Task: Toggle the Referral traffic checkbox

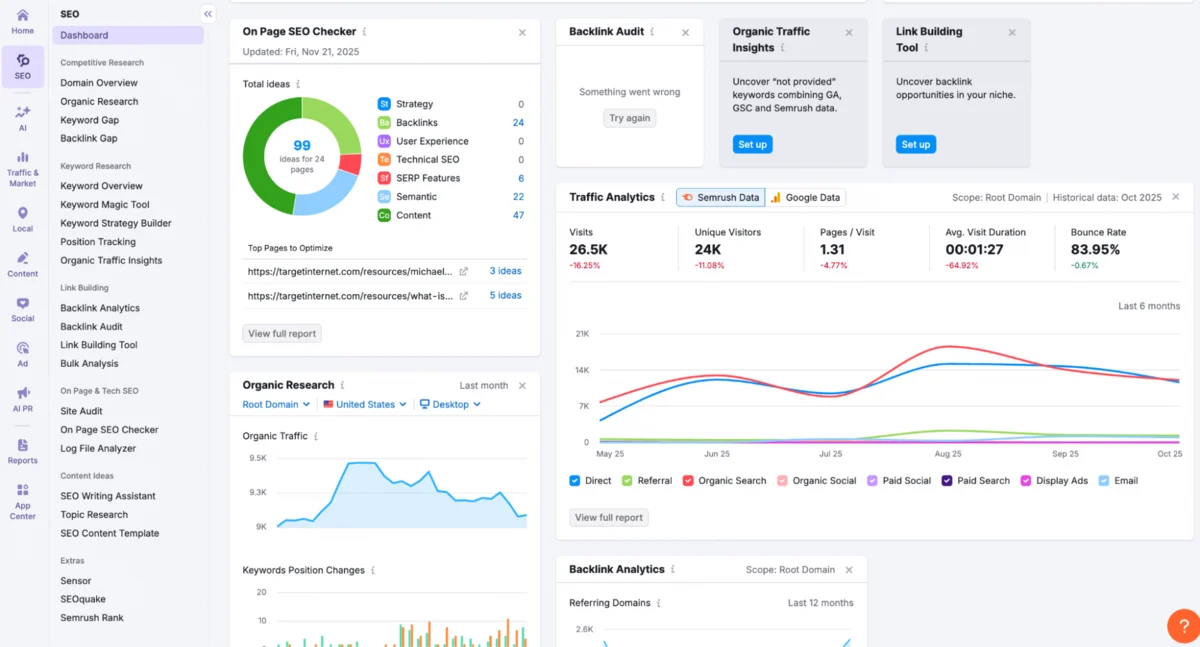Action: point(627,481)
